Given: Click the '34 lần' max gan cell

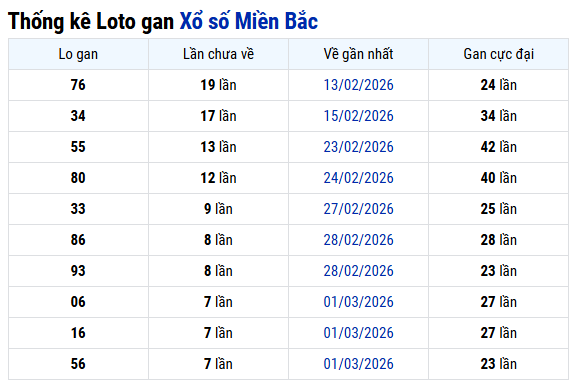Looking at the screenshot, I should pos(499,116).
